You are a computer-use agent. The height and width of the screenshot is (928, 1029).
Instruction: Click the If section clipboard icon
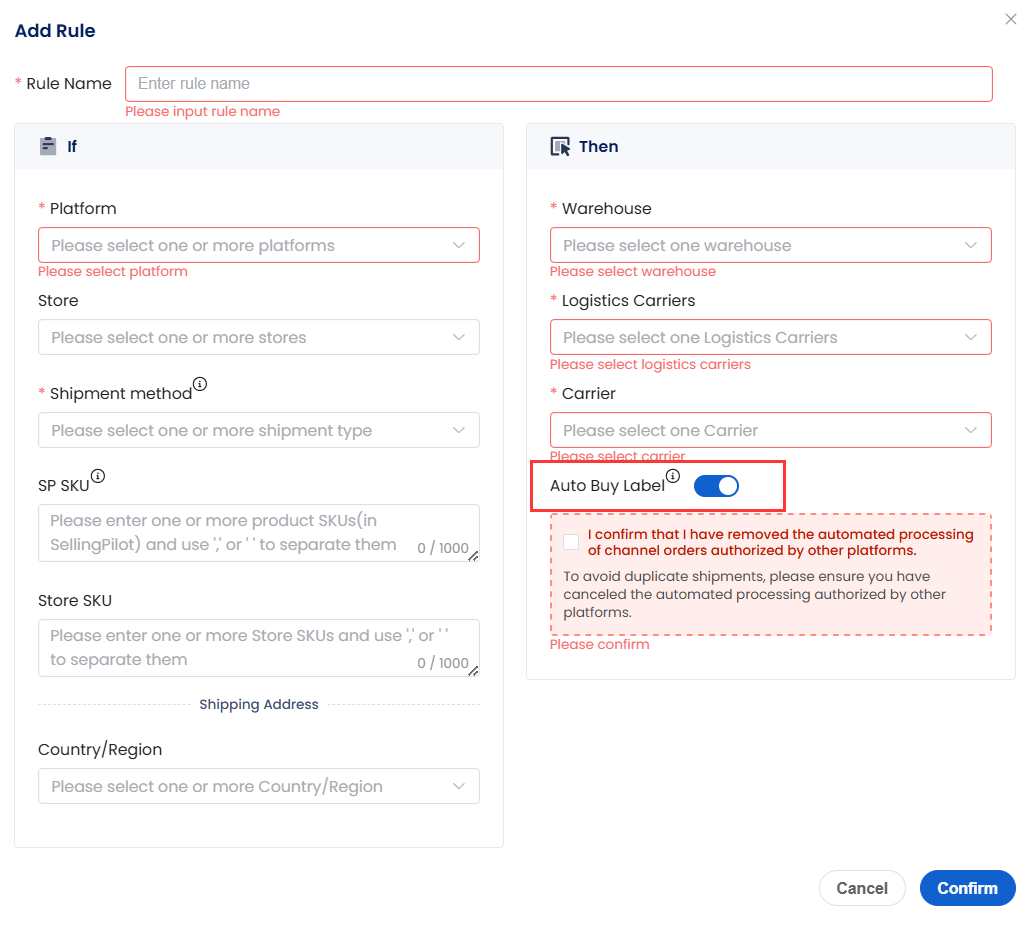48,146
